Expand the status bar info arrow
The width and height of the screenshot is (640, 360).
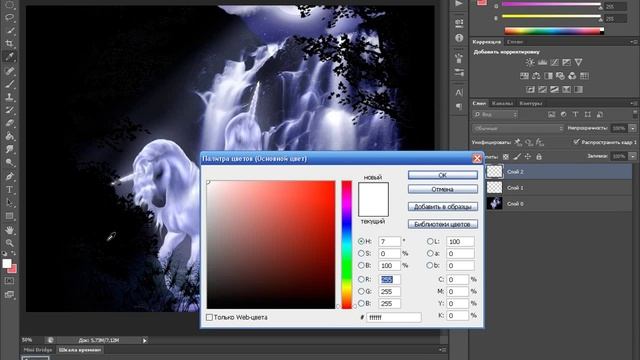pyautogui.click(x=144, y=340)
